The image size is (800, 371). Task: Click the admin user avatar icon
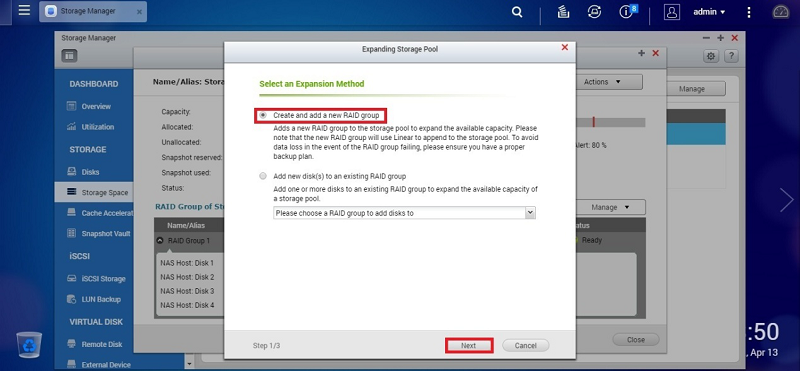672,12
